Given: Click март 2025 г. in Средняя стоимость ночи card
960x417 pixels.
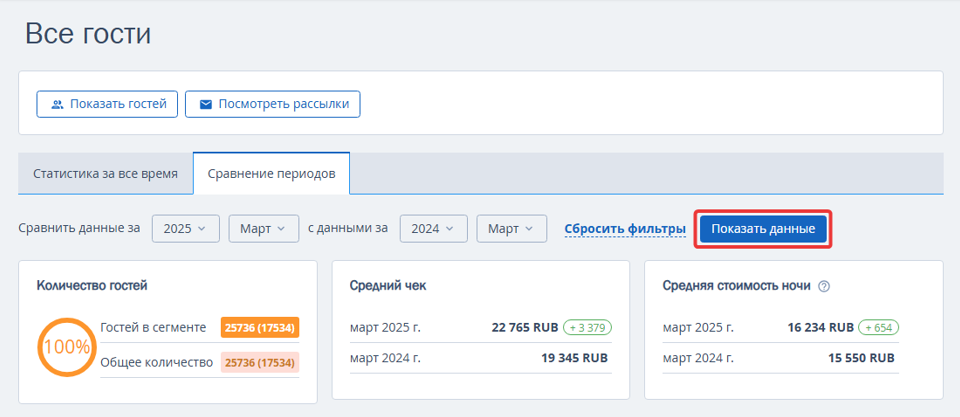Looking at the screenshot, I should point(698,328).
